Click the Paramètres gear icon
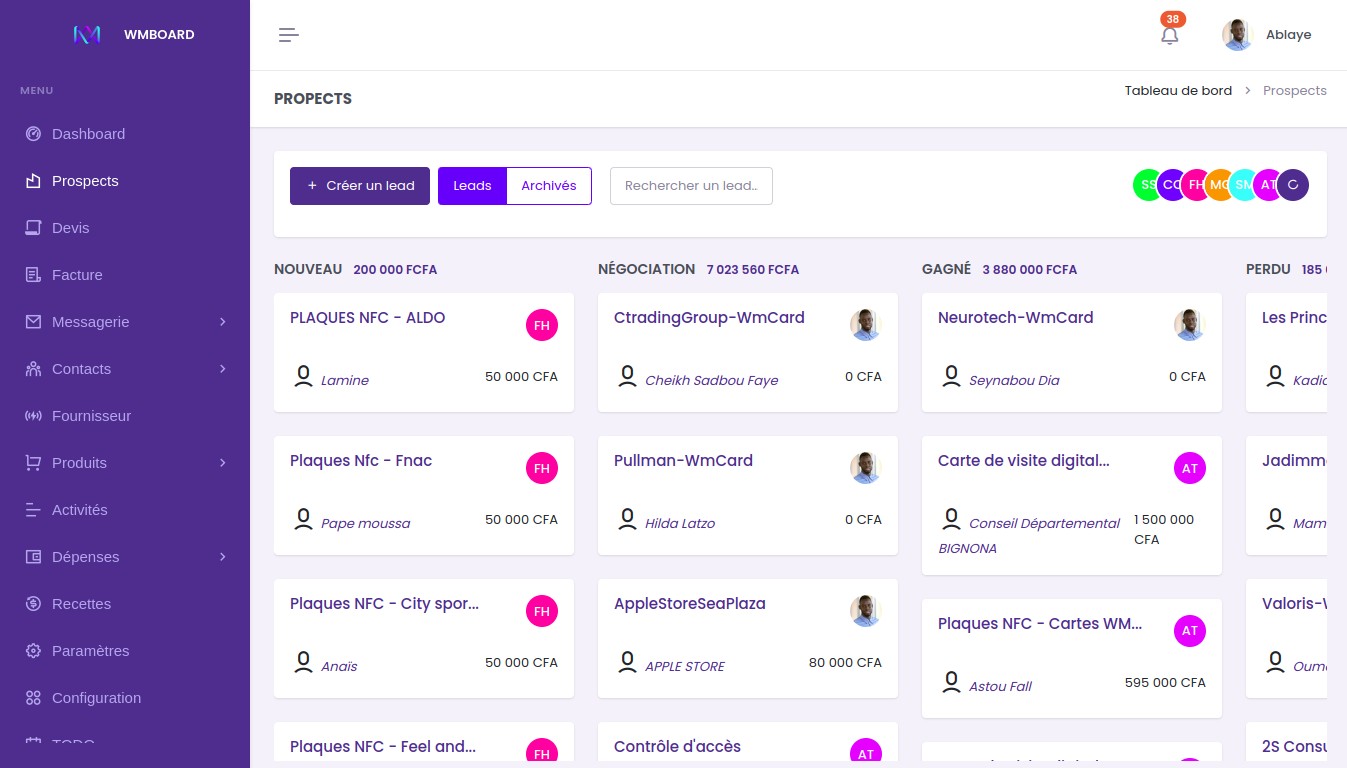This screenshot has height=768, width=1347. (x=33, y=651)
